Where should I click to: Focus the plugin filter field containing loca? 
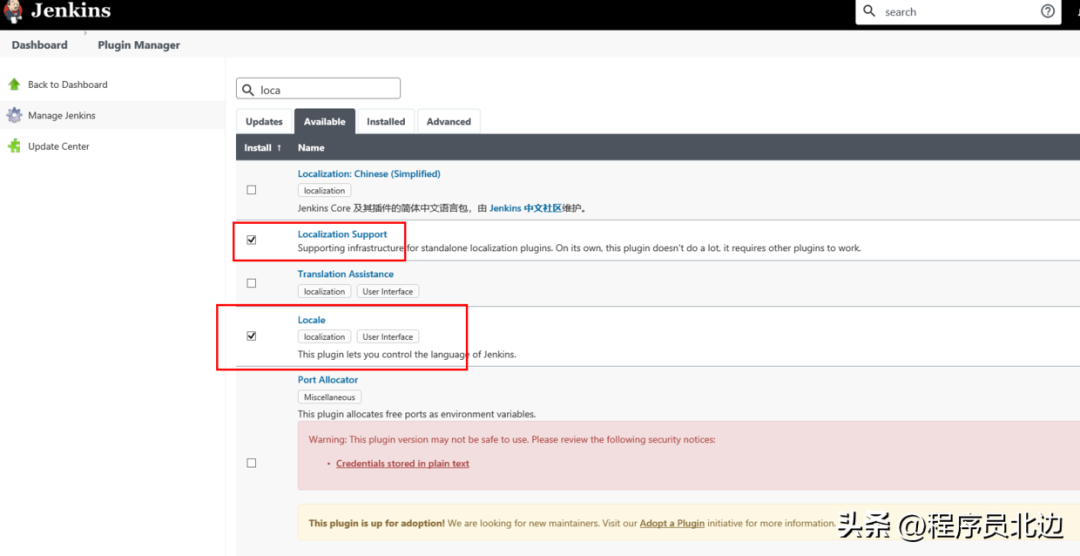click(x=318, y=89)
